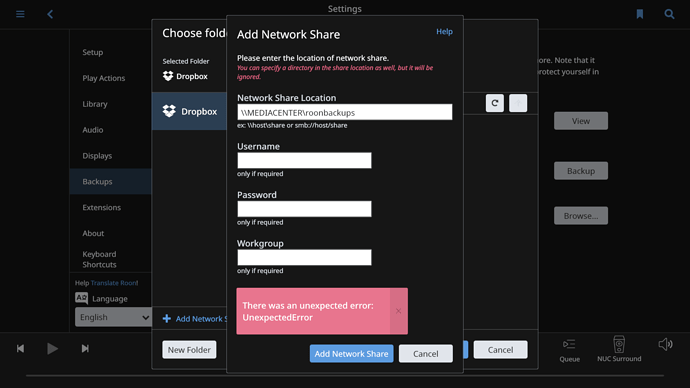Viewport: 690px width, 388px height.
Task: Play the current track
Action: pyautogui.click(x=52, y=348)
